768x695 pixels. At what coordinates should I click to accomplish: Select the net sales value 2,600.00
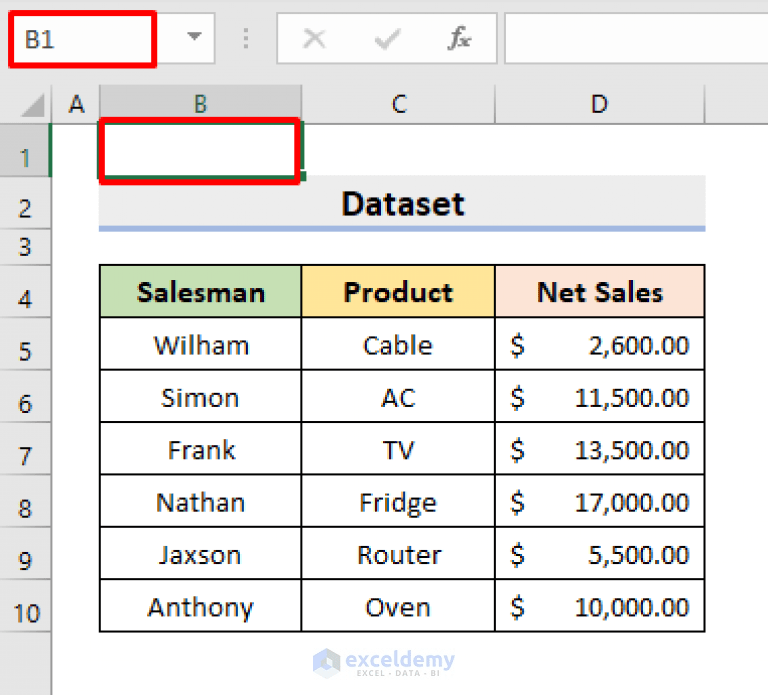click(x=600, y=344)
